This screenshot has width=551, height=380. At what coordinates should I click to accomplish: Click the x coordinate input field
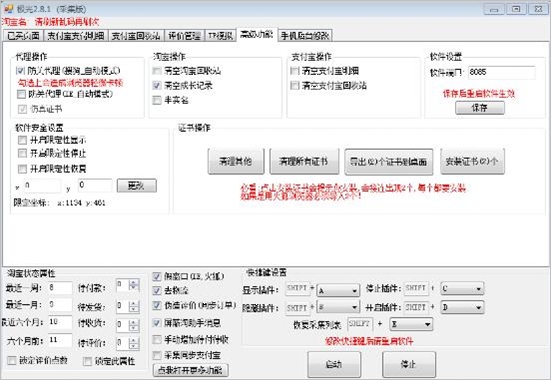coord(42,186)
